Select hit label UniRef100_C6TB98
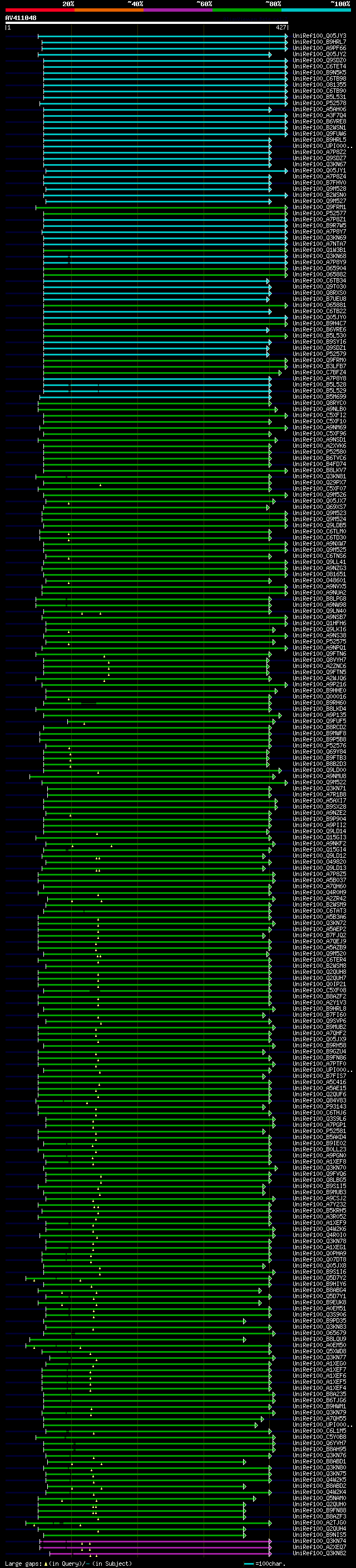This screenshot has width=356, height=1568. (319, 78)
